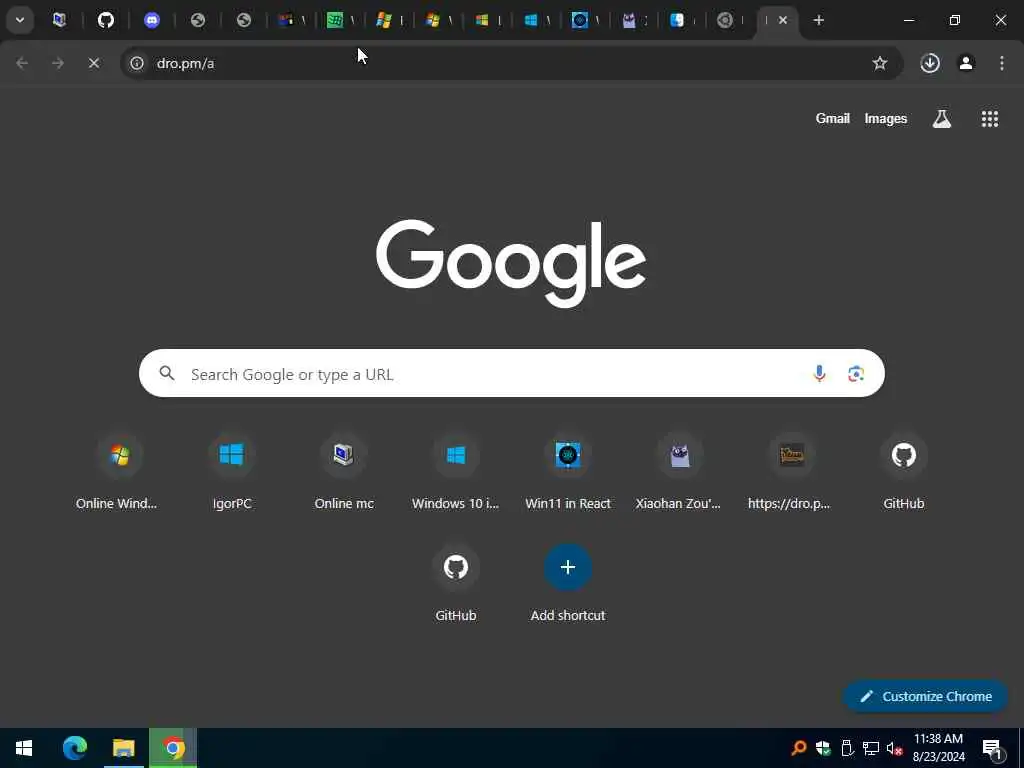Click safely remove hardware USB icon

point(847,748)
